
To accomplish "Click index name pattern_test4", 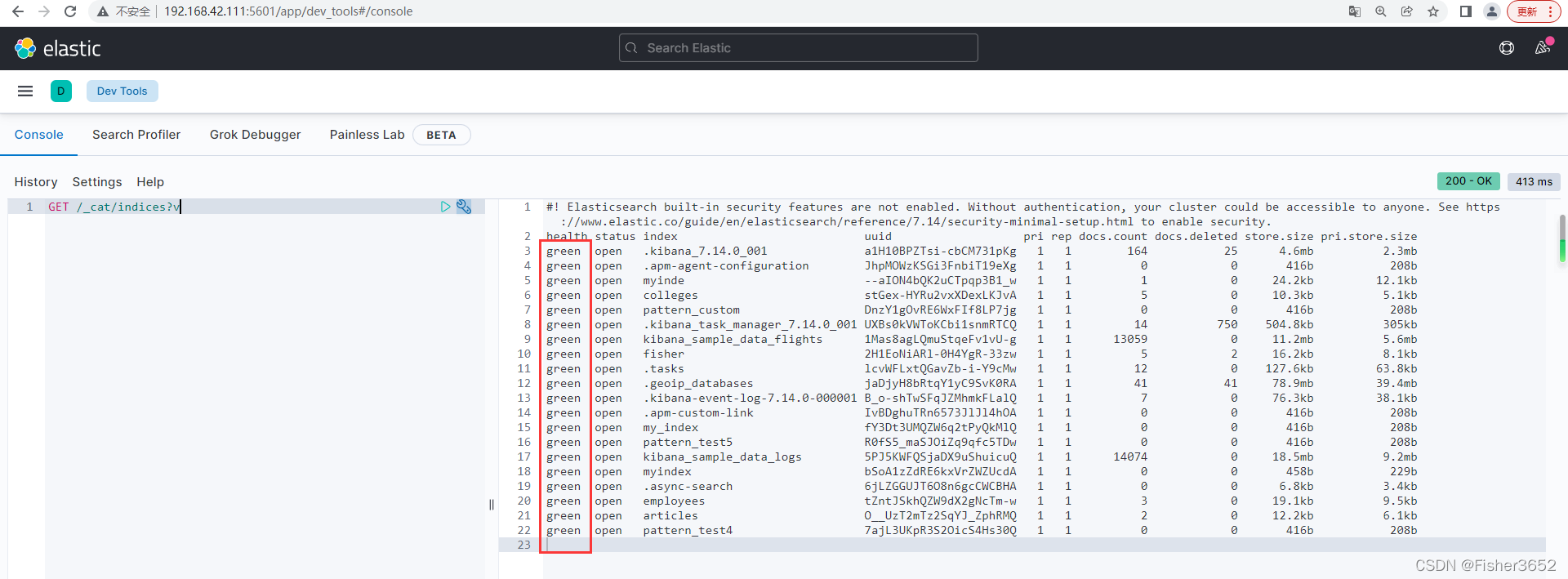I will [x=688, y=531].
